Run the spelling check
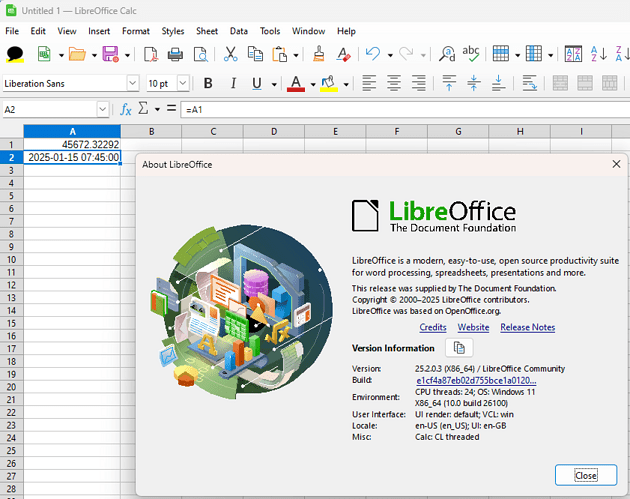 pos(470,54)
